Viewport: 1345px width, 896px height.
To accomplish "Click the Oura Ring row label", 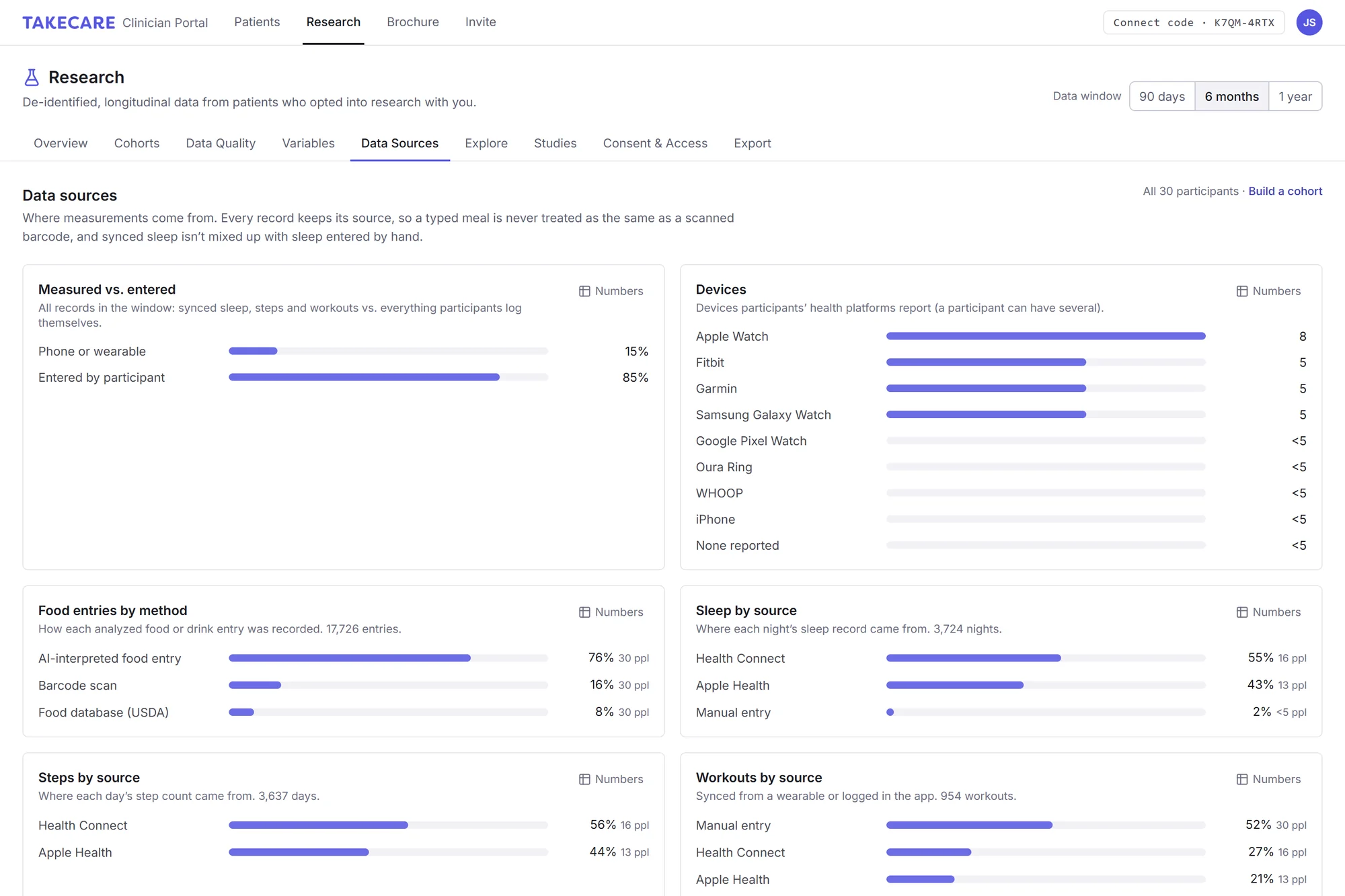I will click(x=724, y=467).
